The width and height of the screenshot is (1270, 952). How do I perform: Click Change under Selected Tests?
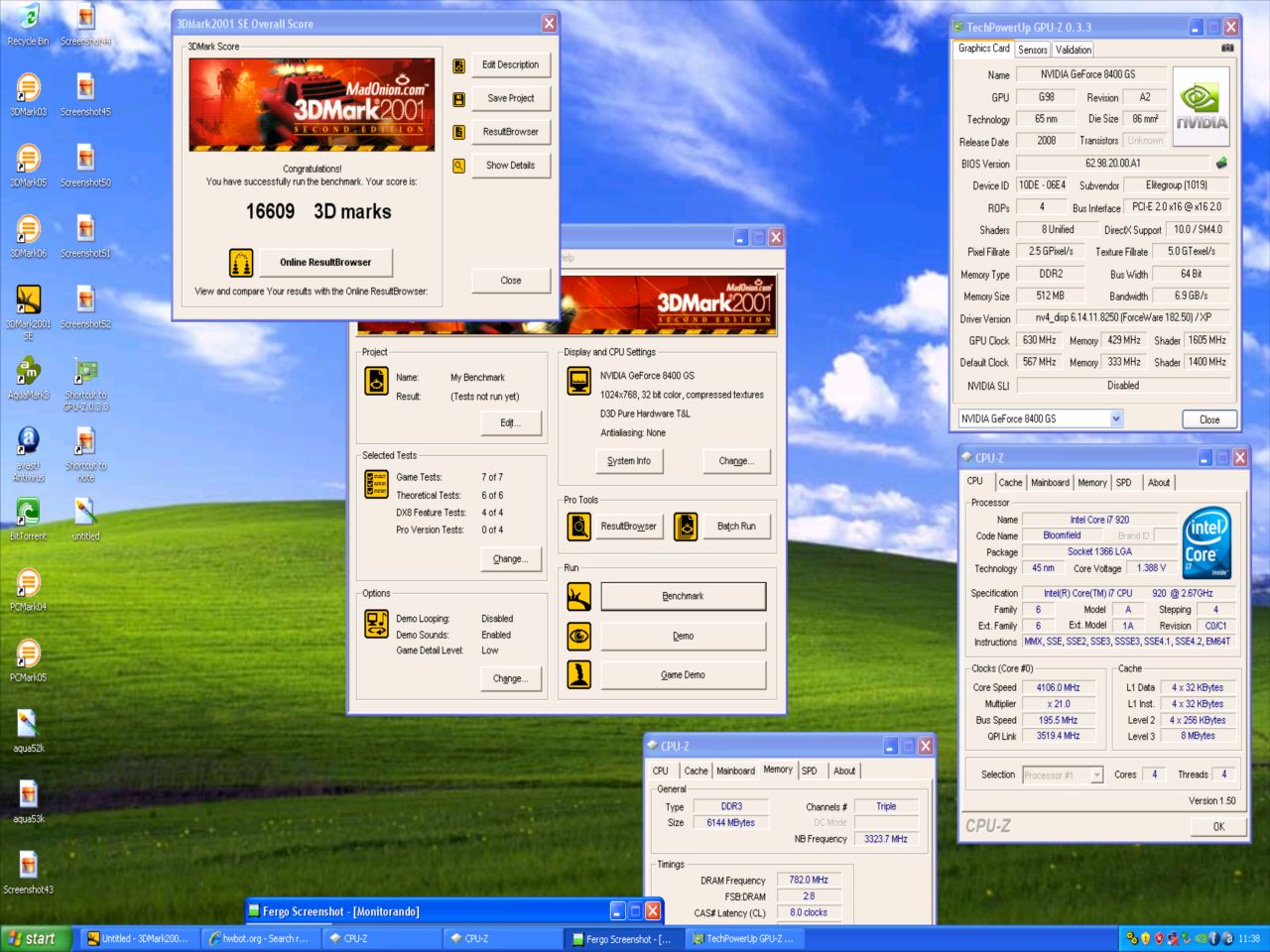click(510, 559)
